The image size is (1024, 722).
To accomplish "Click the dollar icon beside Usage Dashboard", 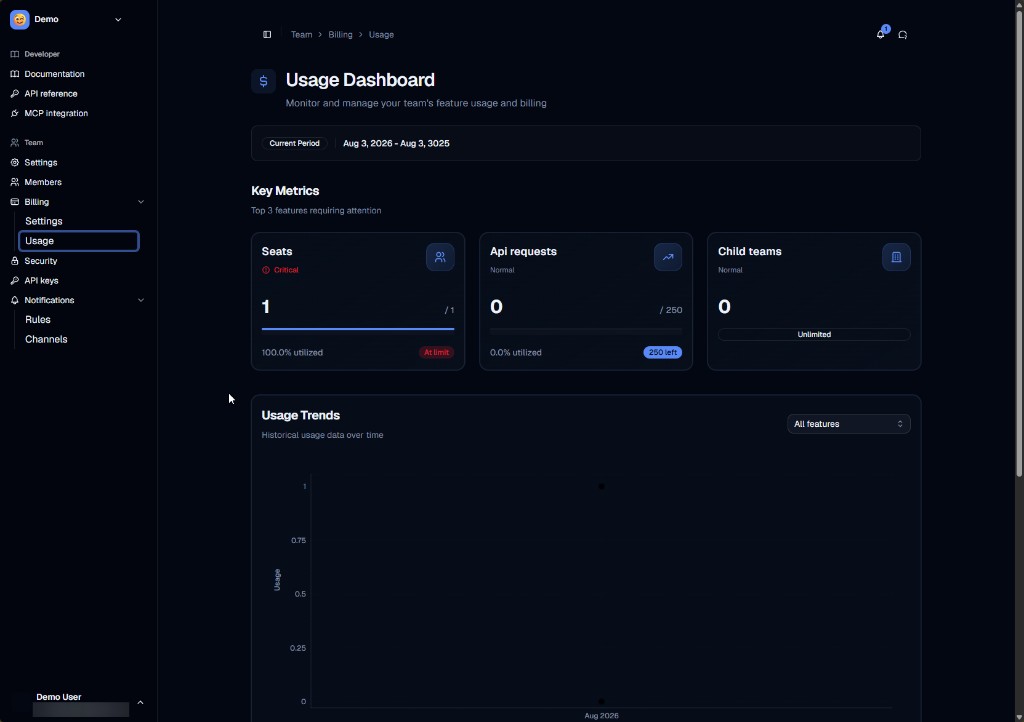I will (263, 81).
